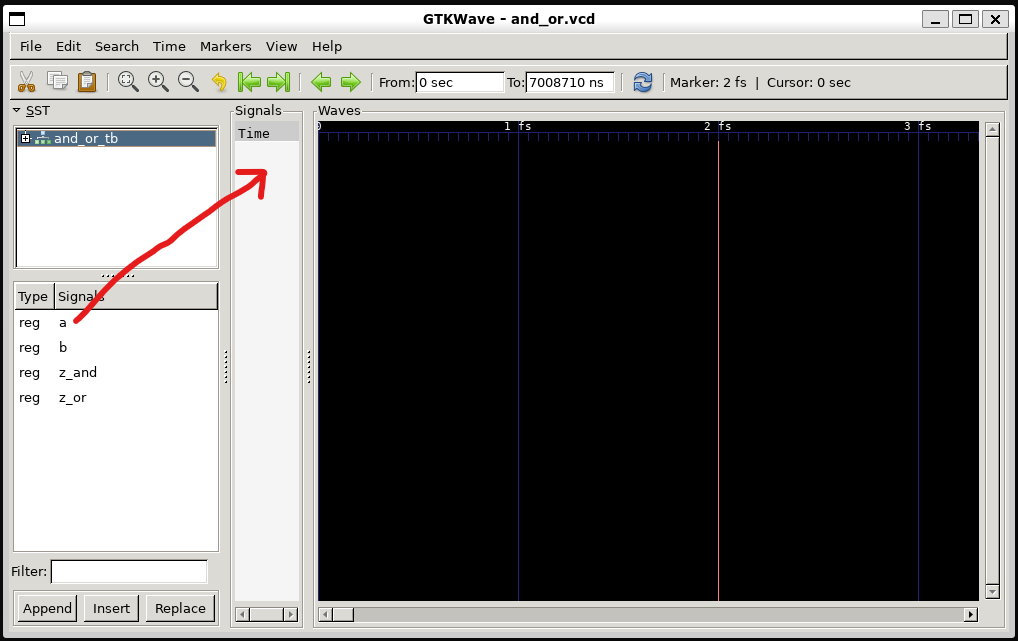Click the waves horizontal scrollbar thumb

(x=343, y=614)
